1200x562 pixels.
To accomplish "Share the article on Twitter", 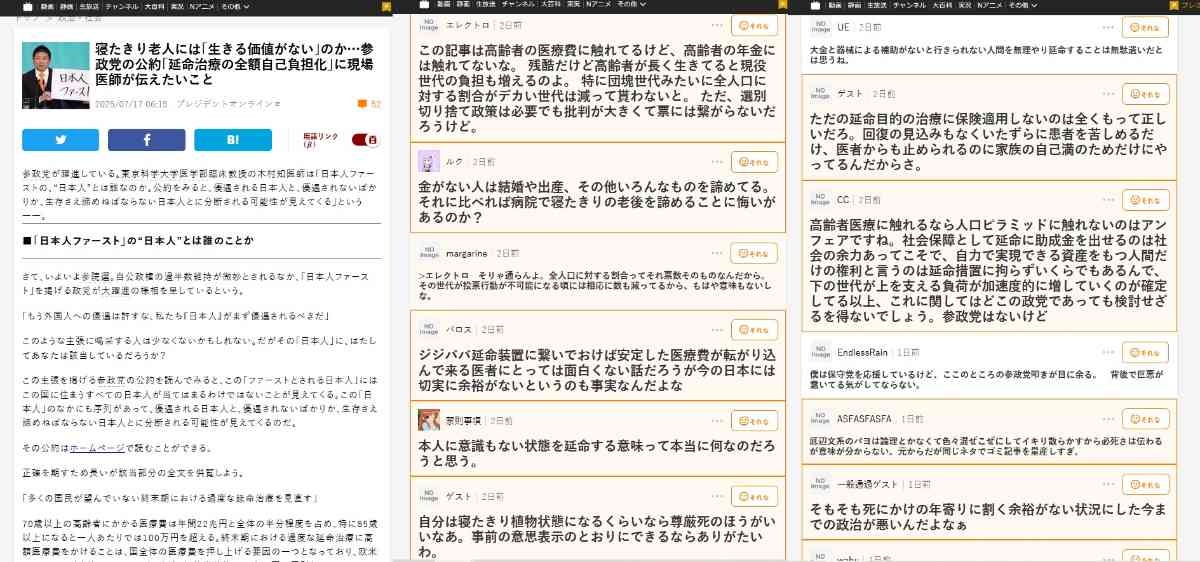I will coord(60,140).
